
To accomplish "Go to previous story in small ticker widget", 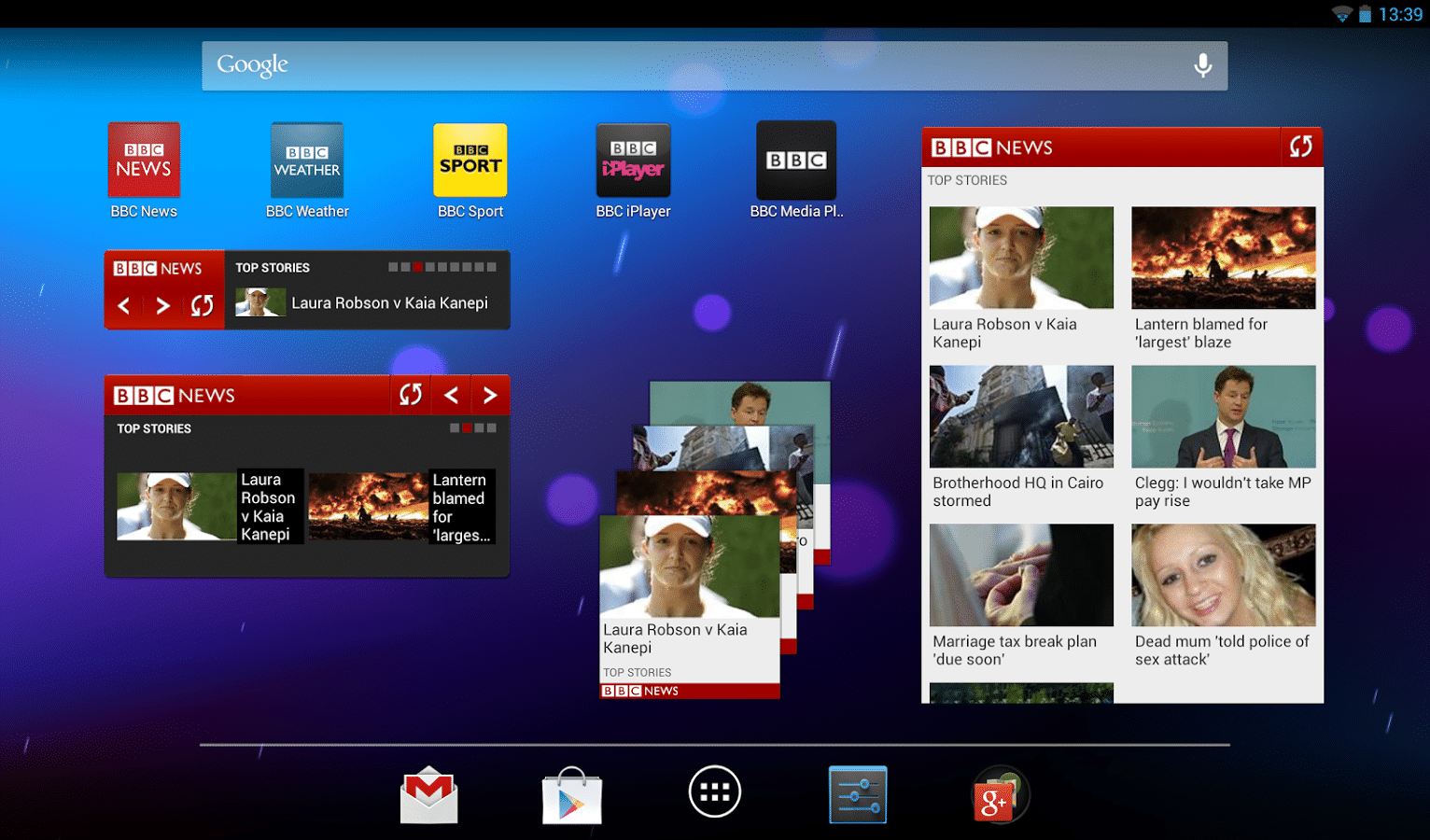I will click(124, 305).
